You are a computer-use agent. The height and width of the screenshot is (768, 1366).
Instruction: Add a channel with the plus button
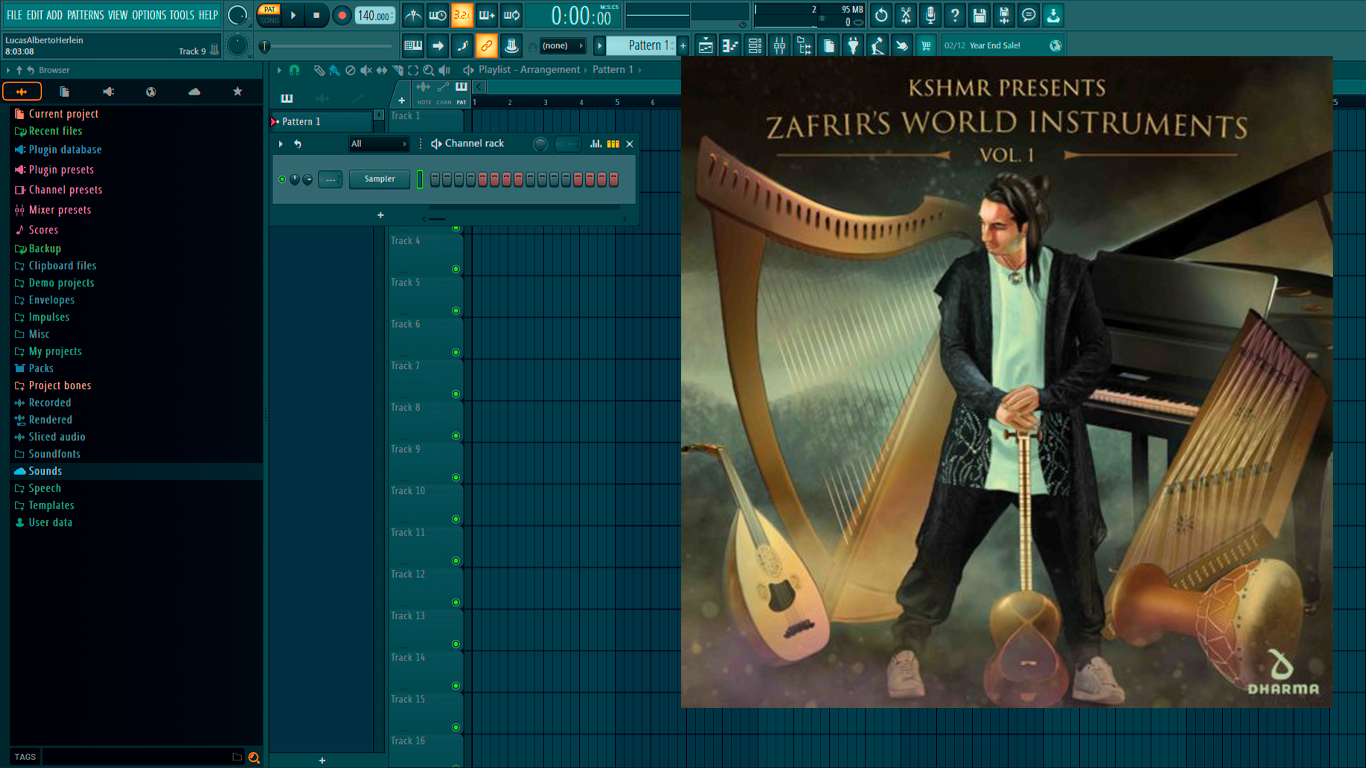[x=380, y=215]
